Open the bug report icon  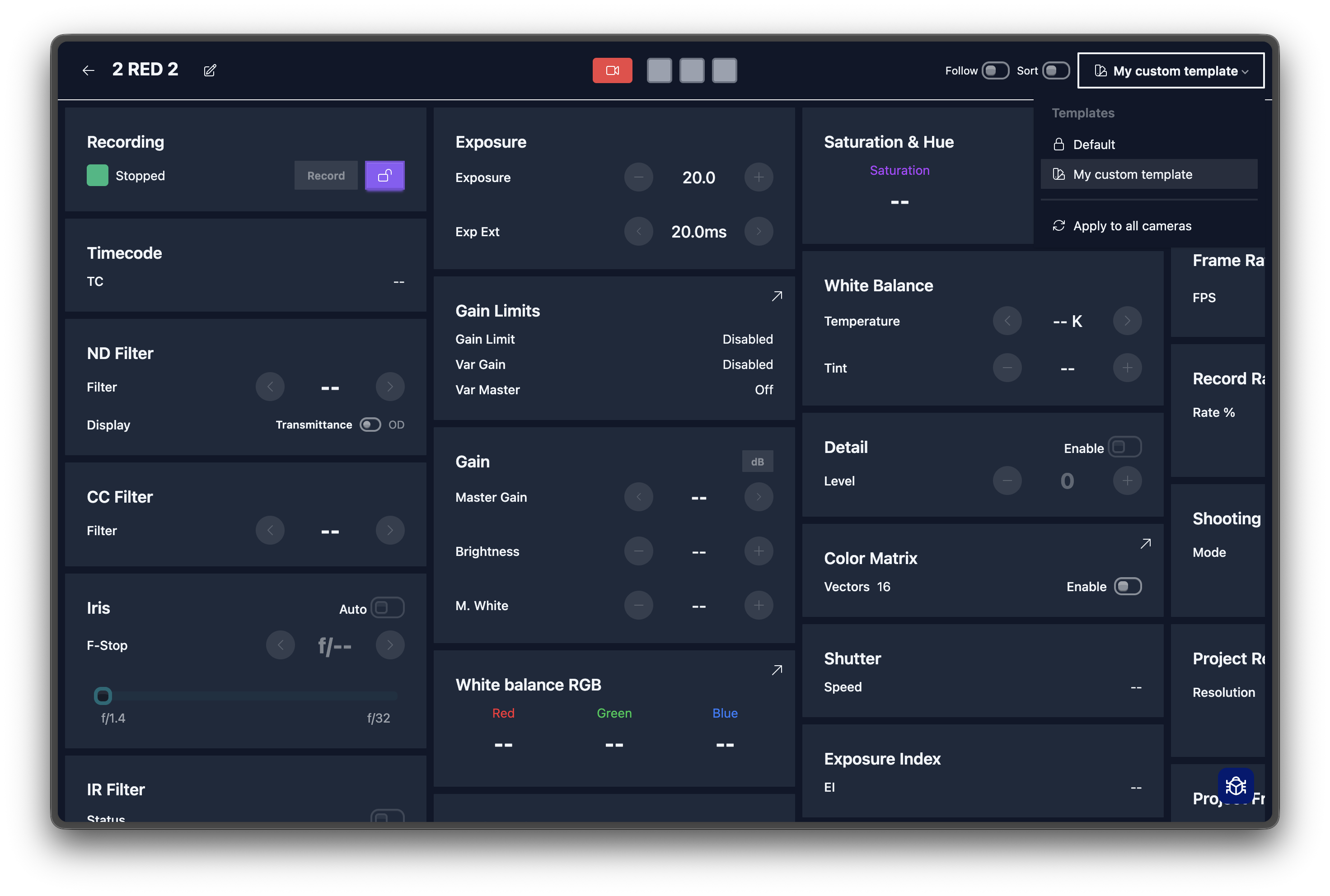[1236, 786]
